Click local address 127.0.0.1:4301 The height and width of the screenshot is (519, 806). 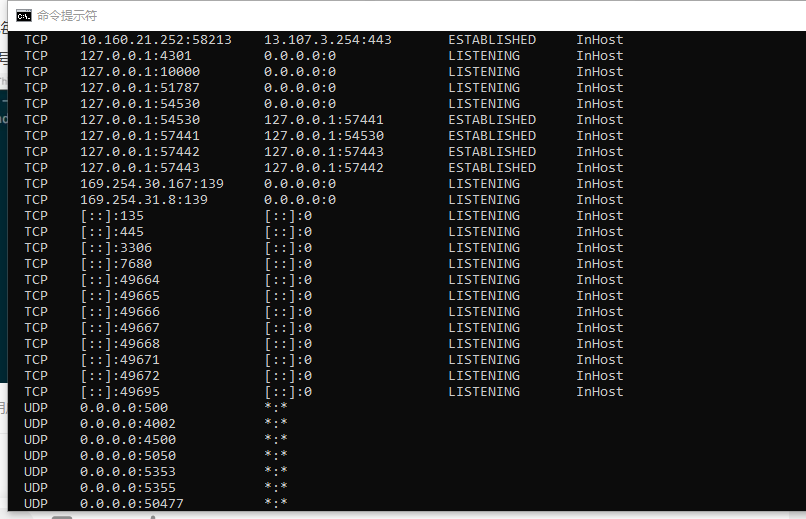click(136, 55)
